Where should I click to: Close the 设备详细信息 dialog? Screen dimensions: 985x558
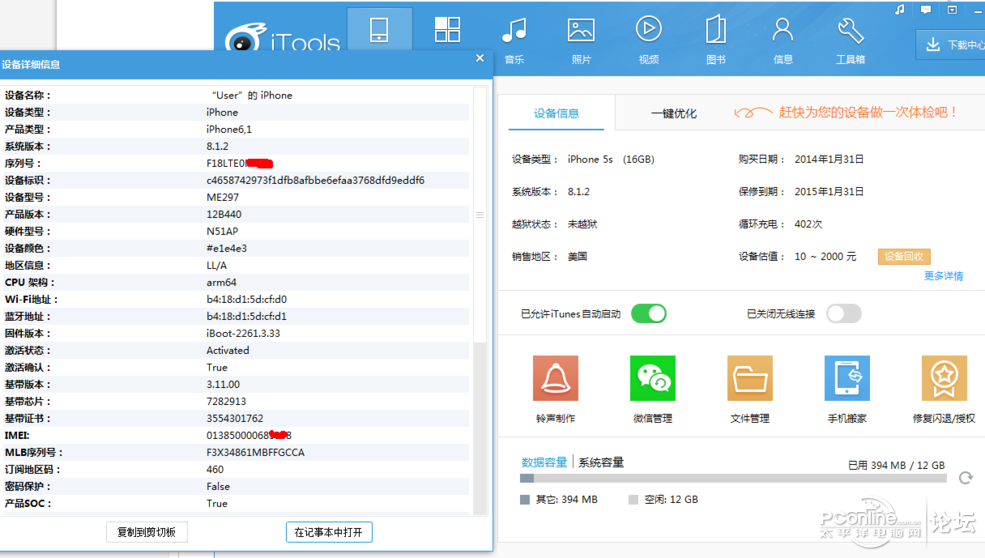coord(480,58)
